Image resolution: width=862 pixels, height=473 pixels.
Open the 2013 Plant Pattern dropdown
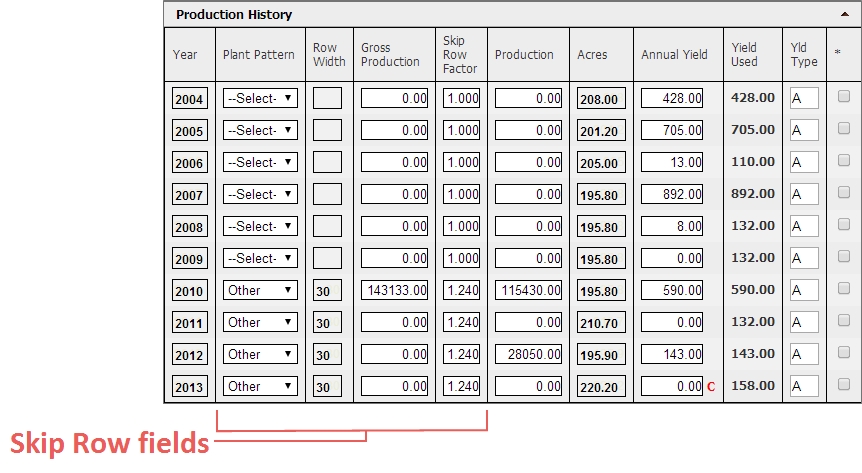click(x=260, y=386)
